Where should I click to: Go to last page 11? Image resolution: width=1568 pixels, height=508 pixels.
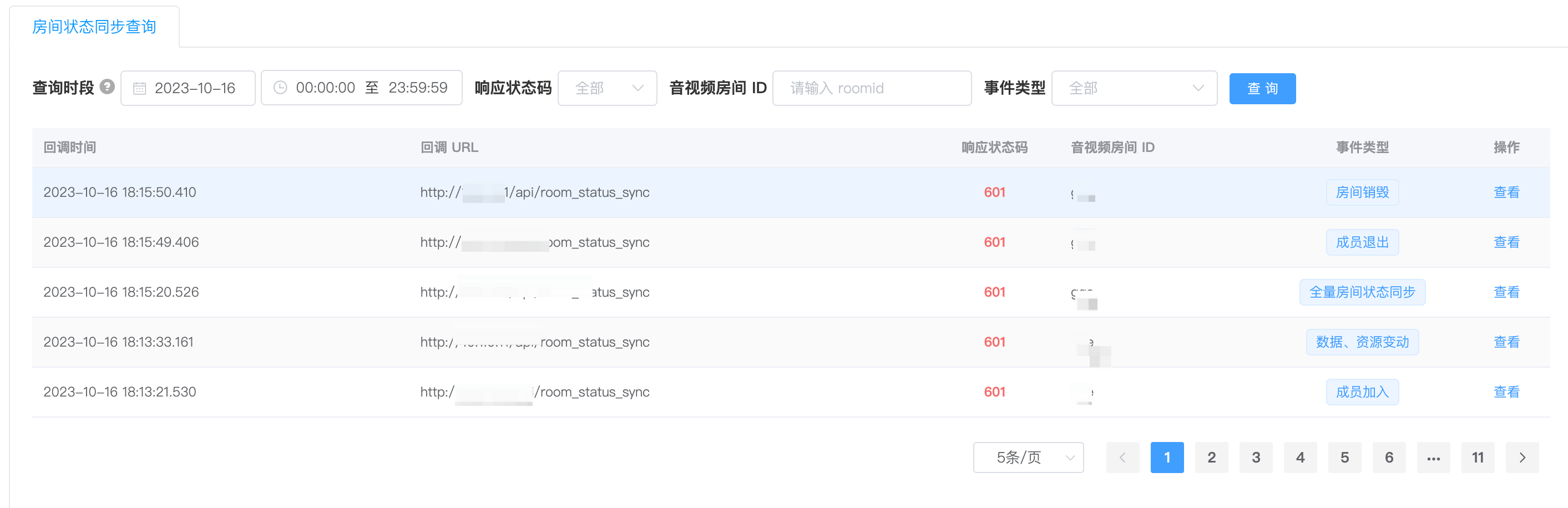pyautogui.click(x=1478, y=458)
